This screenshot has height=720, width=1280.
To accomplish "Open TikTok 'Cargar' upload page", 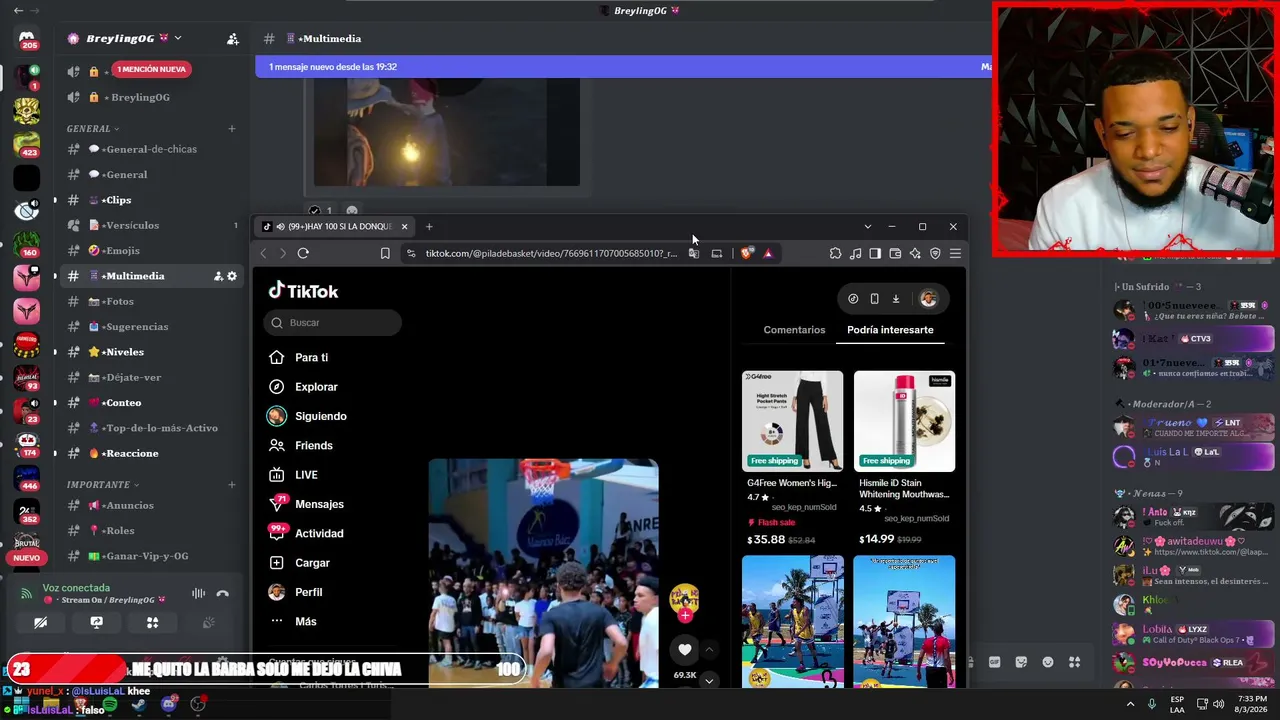I will (298, 563).
